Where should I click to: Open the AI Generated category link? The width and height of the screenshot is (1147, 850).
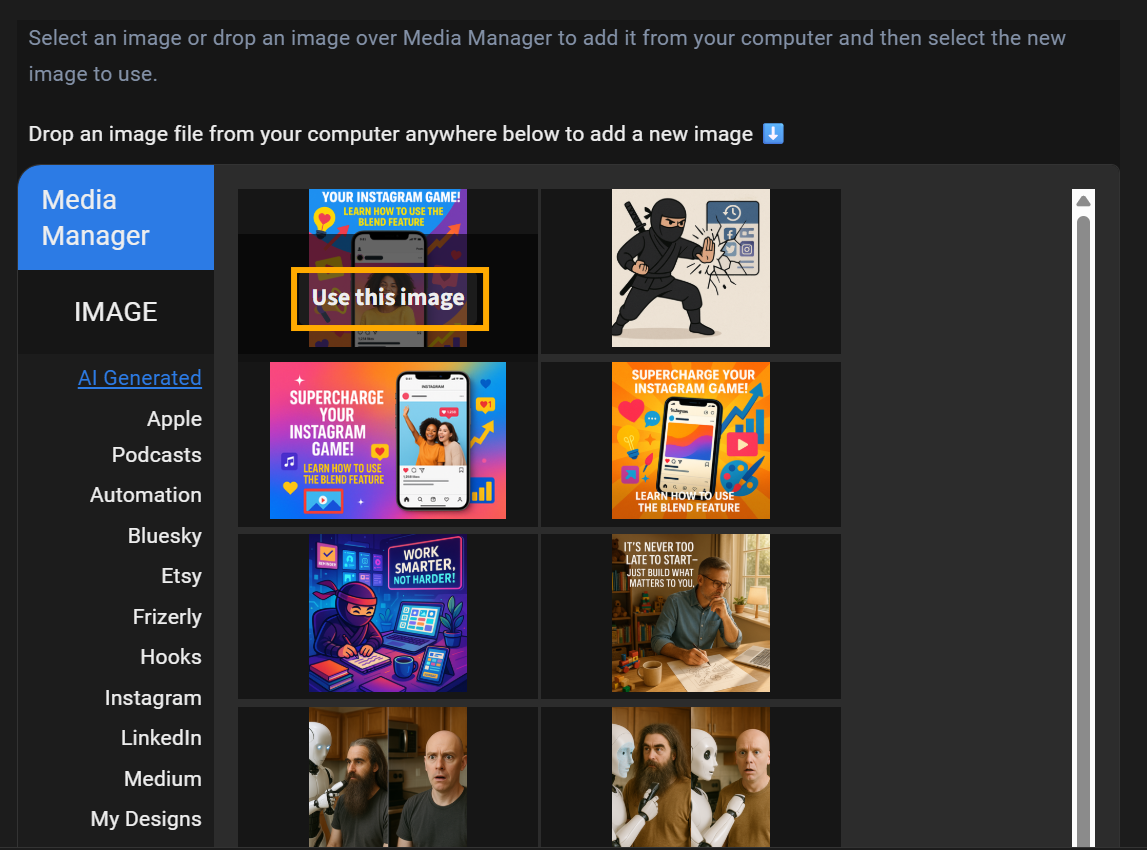pyautogui.click(x=140, y=377)
